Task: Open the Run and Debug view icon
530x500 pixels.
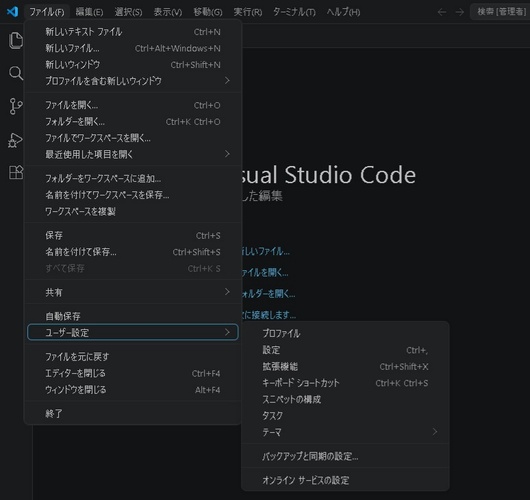Action: 16,140
